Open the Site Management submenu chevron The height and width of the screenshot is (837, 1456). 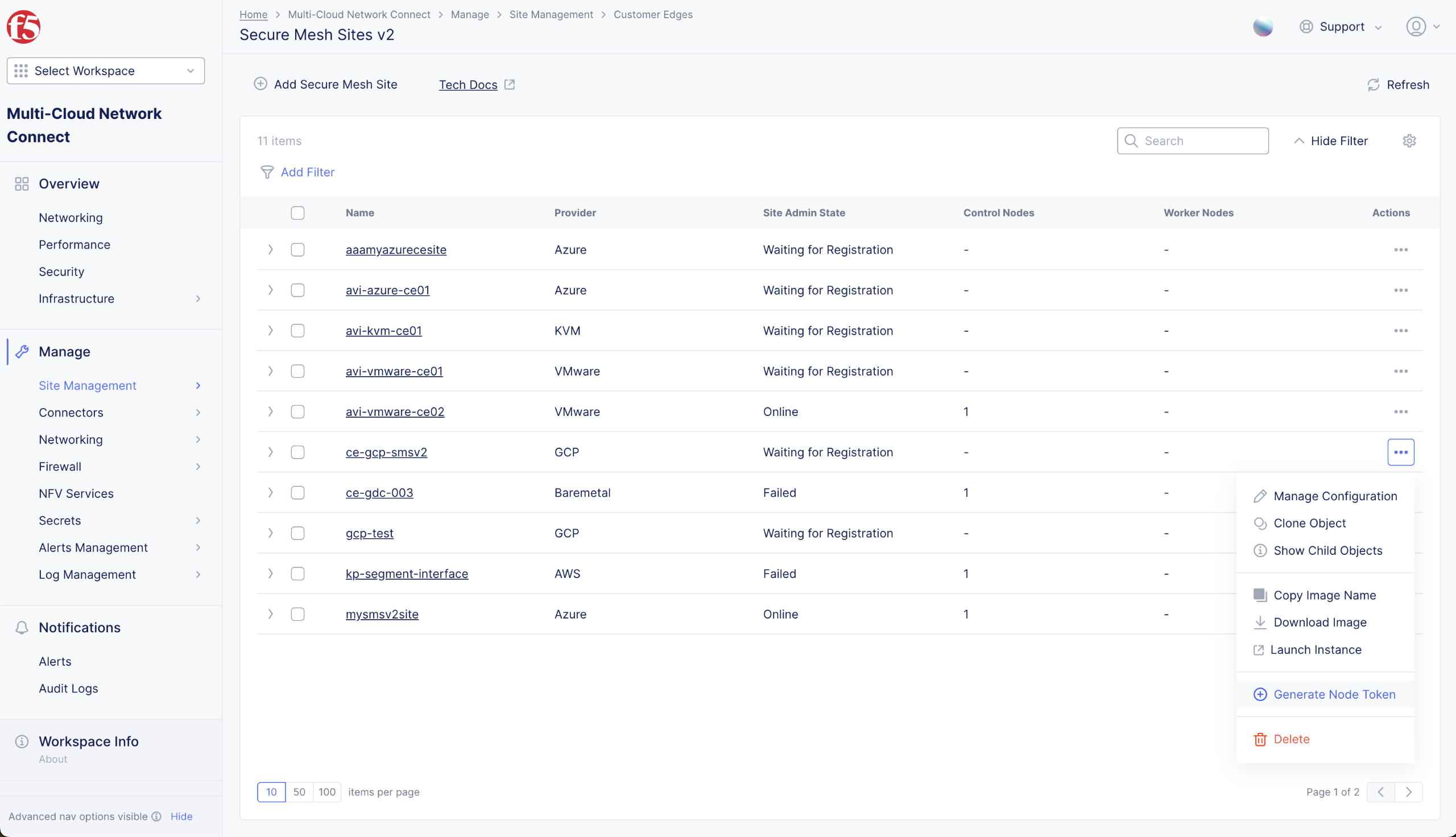click(198, 385)
